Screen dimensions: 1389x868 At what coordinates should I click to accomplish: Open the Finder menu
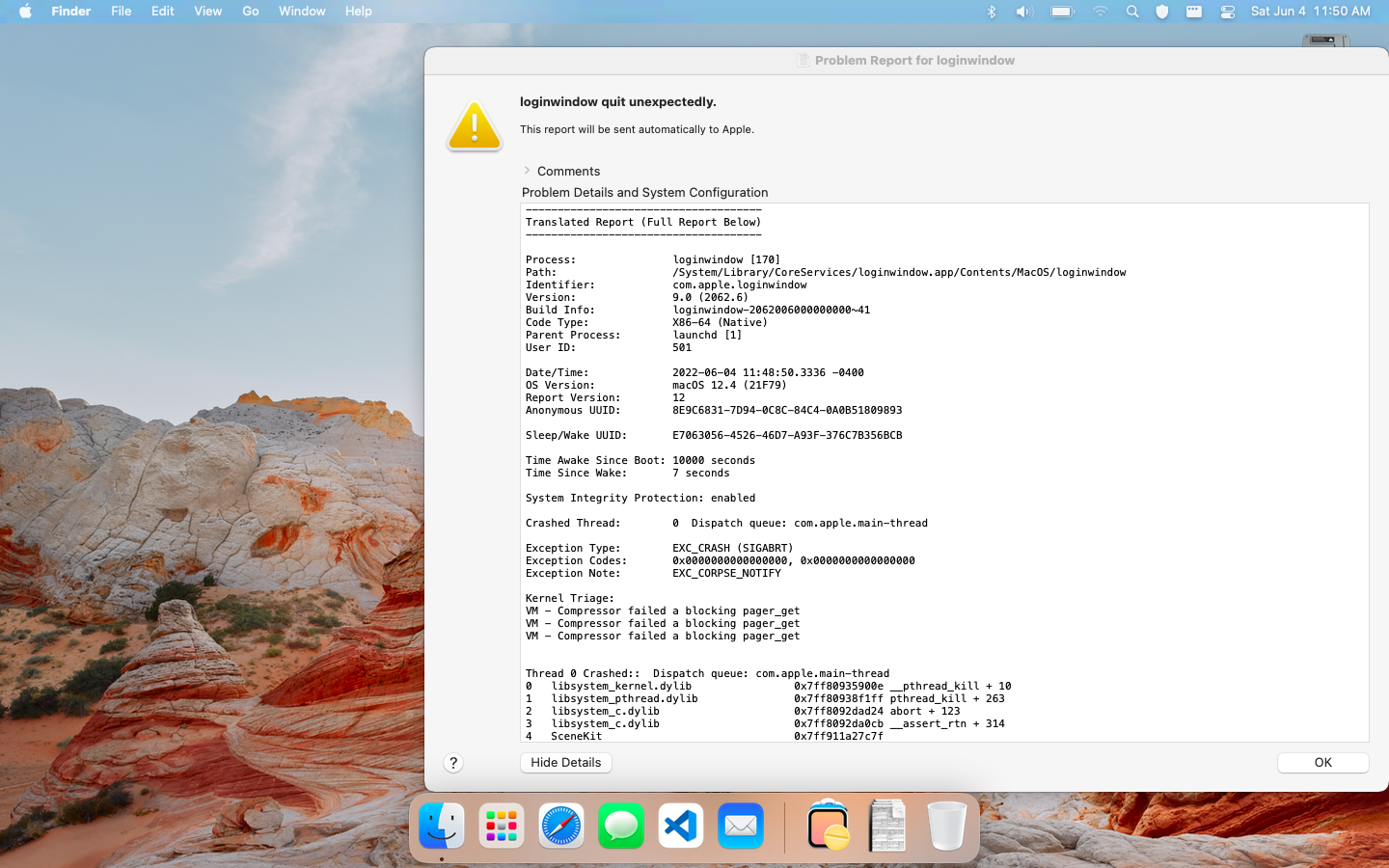point(71,12)
